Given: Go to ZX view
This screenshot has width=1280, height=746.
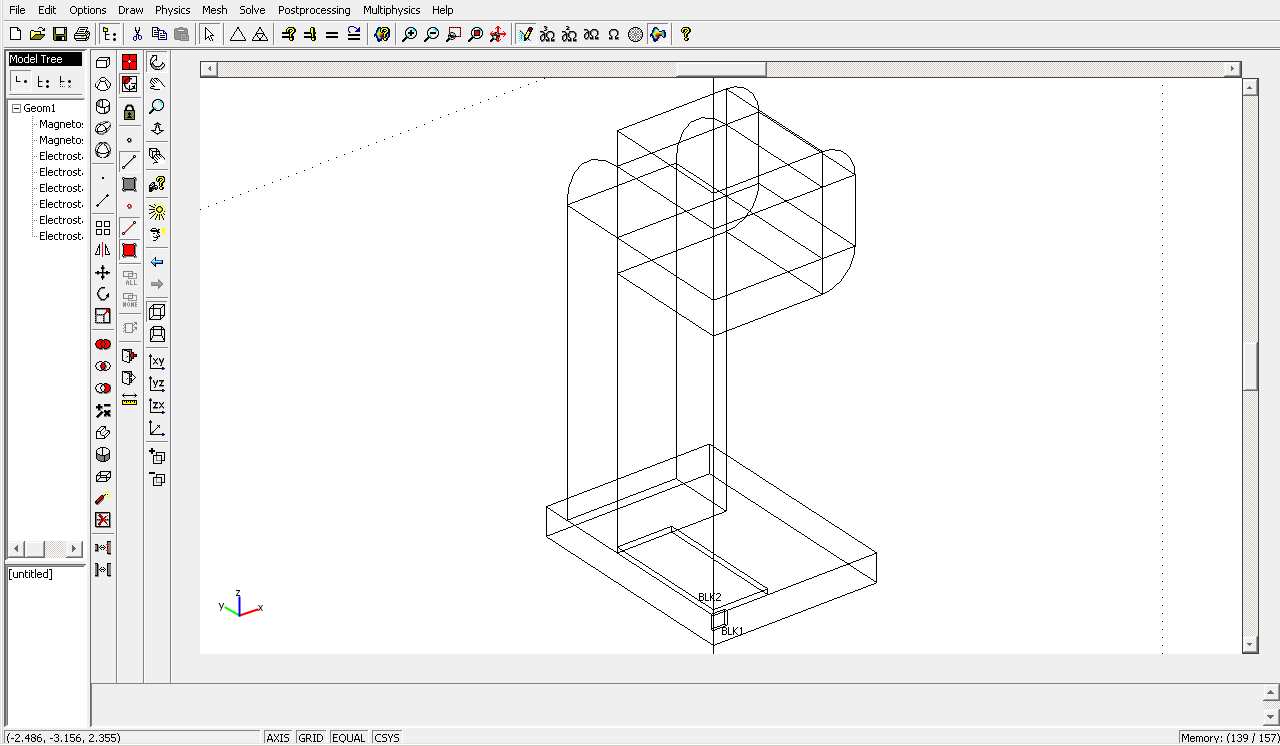Looking at the screenshot, I should tap(157, 406).
